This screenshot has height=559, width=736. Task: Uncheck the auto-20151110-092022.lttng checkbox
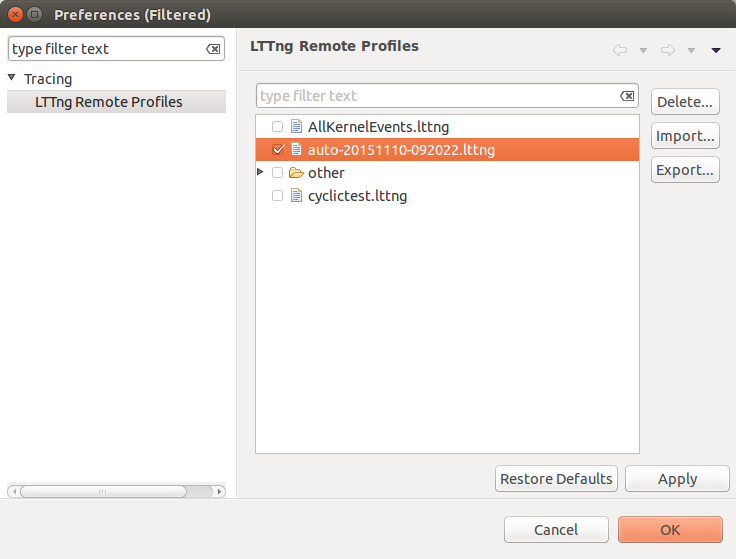point(278,150)
